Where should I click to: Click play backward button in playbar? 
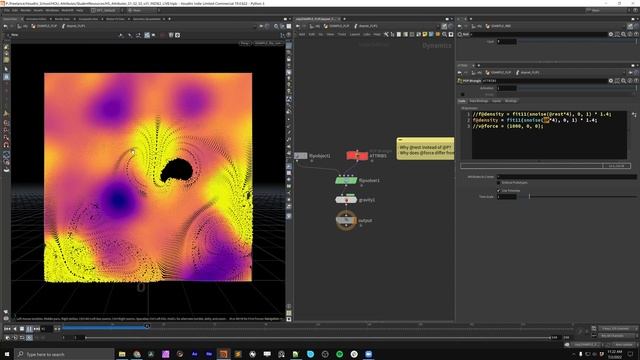coord(15,328)
